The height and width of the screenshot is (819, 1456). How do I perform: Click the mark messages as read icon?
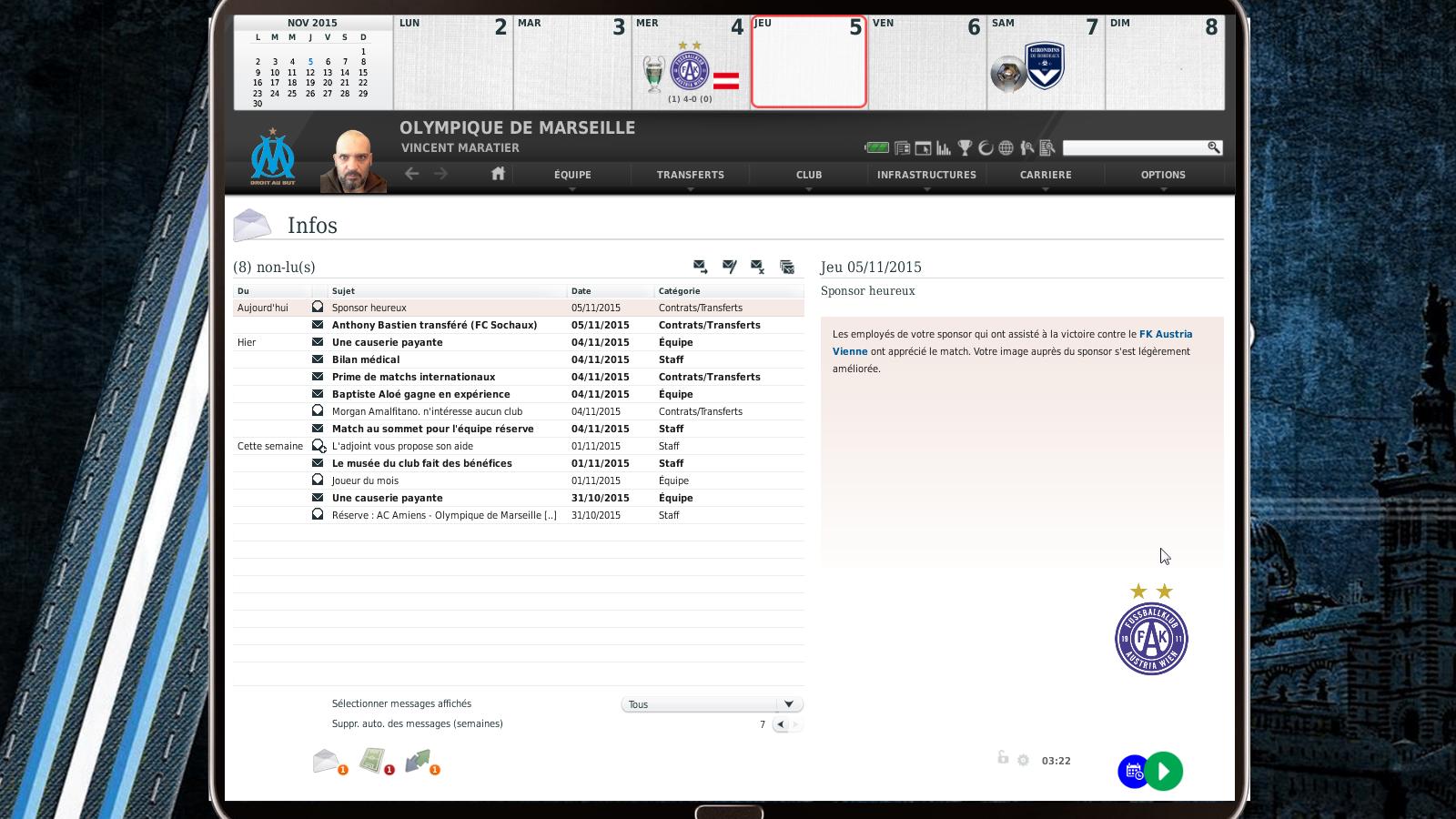click(729, 266)
